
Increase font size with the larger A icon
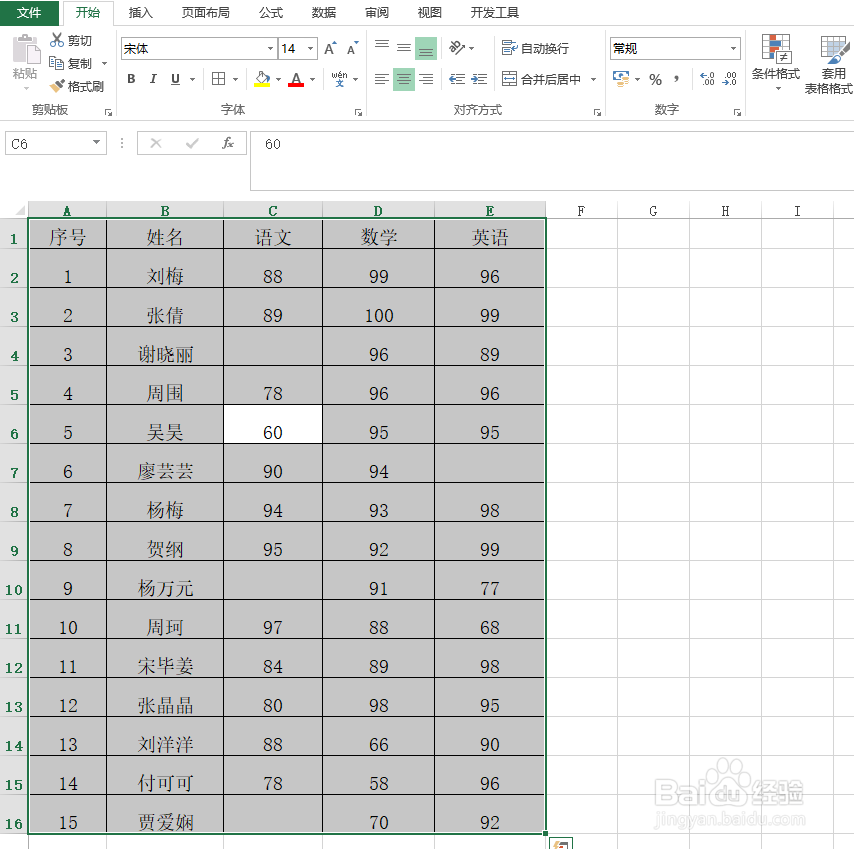pyautogui.click(x=330, y=48)
